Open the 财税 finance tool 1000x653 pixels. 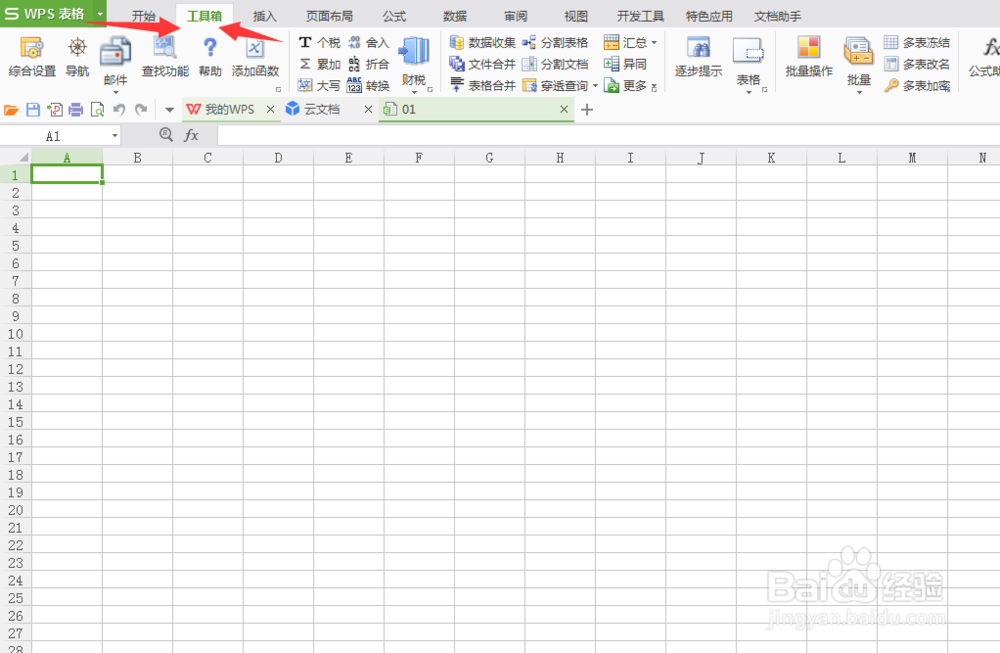pos(414,64)
